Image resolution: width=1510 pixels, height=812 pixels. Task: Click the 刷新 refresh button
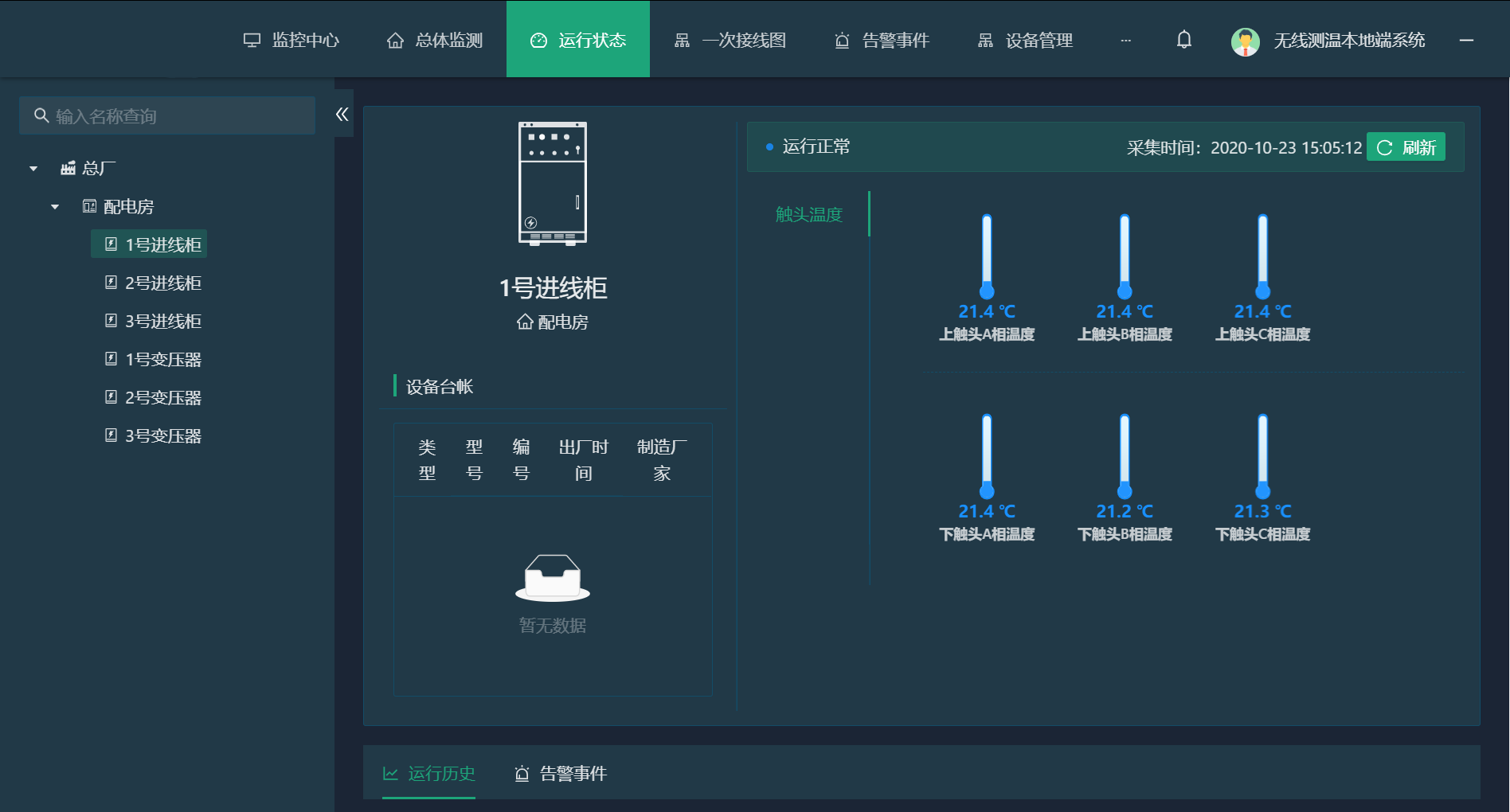click(x=1405, y=146)
